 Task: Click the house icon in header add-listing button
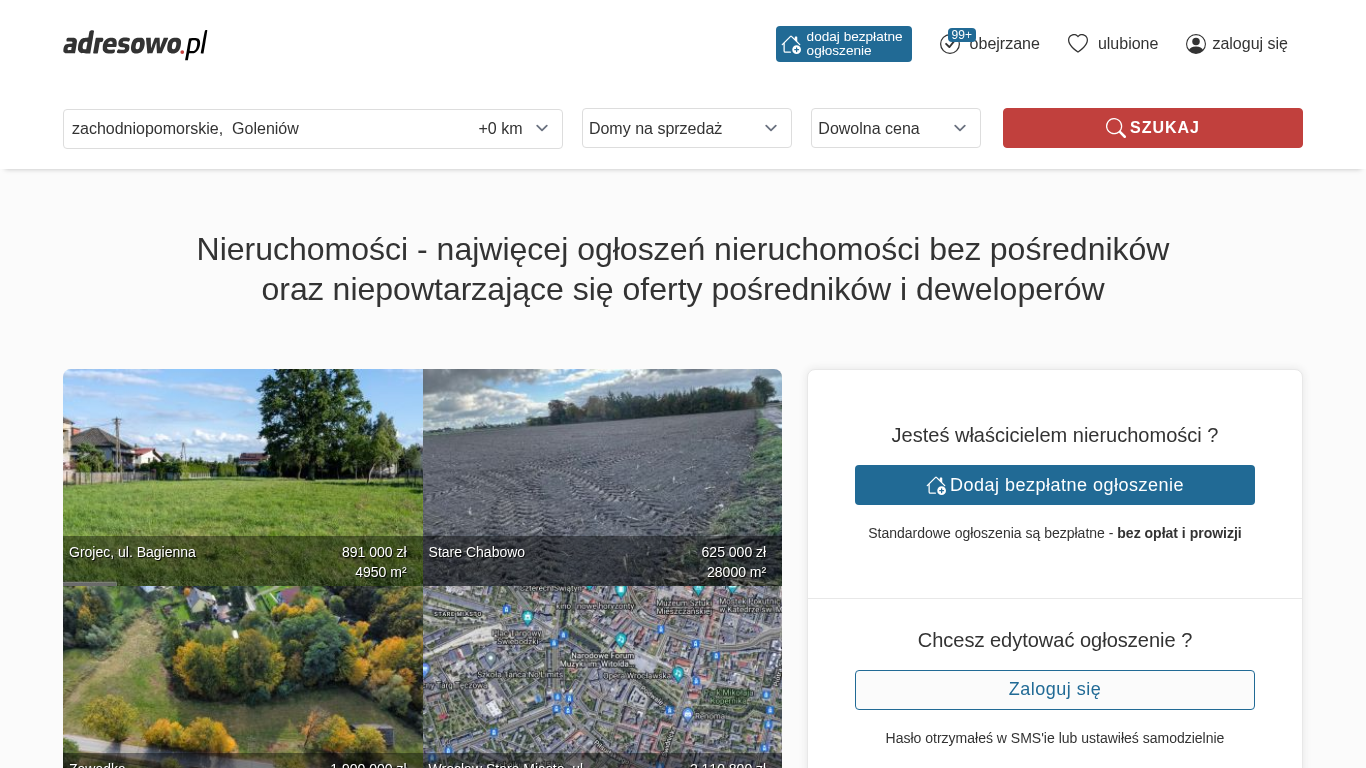[x=791, y=44]
